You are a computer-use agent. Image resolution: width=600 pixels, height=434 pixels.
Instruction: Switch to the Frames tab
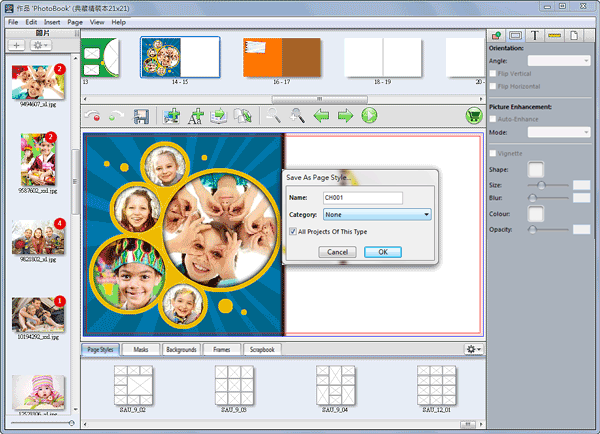click(x=222, y=349)
